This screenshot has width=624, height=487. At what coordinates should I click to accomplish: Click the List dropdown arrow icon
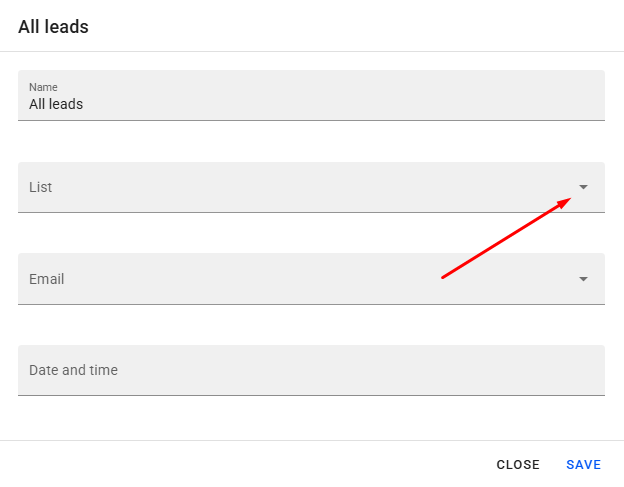coord(583,187)
